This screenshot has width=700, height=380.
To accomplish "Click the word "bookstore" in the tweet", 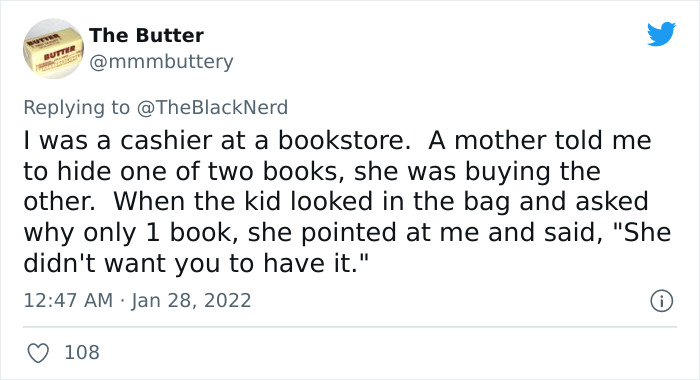I will [x=341, y=141].
